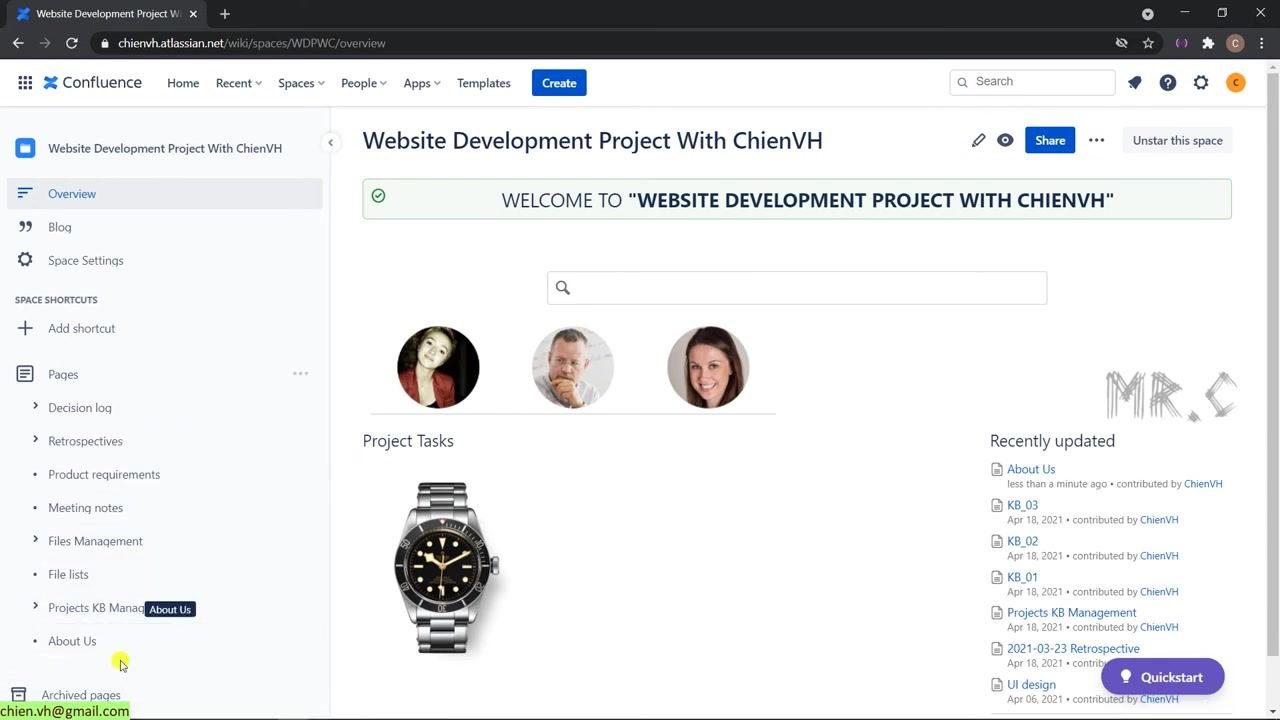Click the top Search field
Viewport: 1280px width, 720px height.
1032,82
